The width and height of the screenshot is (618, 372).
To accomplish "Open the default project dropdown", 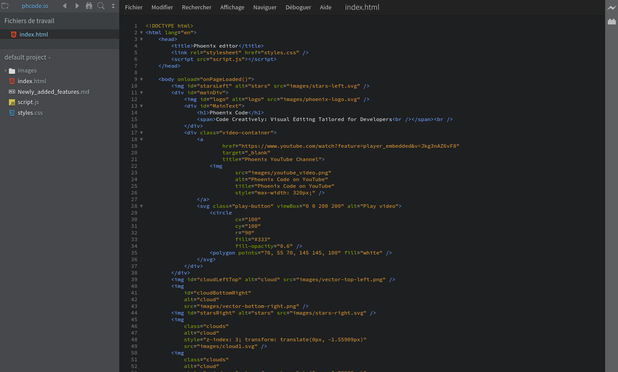I will pos(27,58).
